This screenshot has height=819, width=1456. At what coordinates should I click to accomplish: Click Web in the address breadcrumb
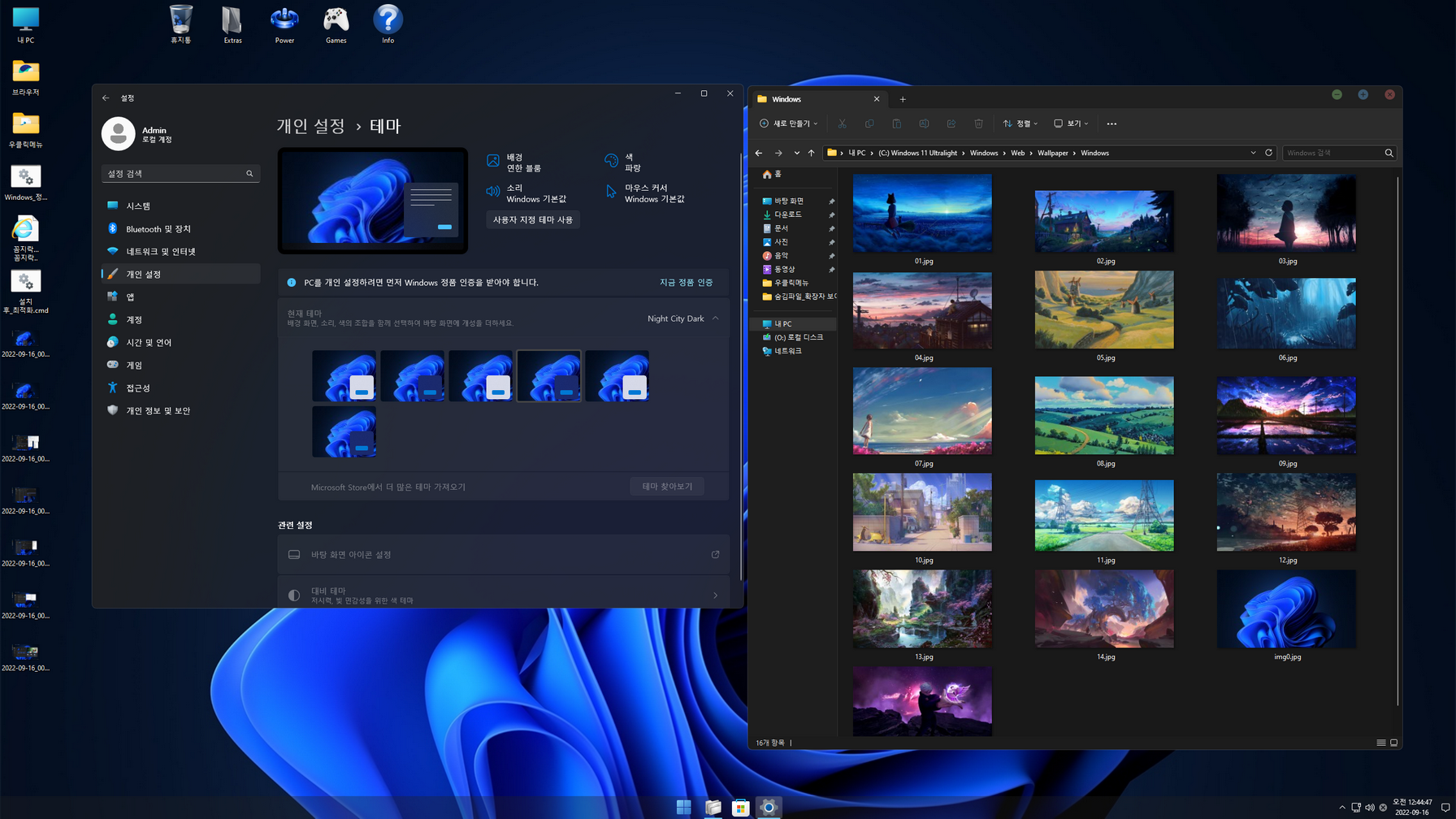pos(1017,153)
